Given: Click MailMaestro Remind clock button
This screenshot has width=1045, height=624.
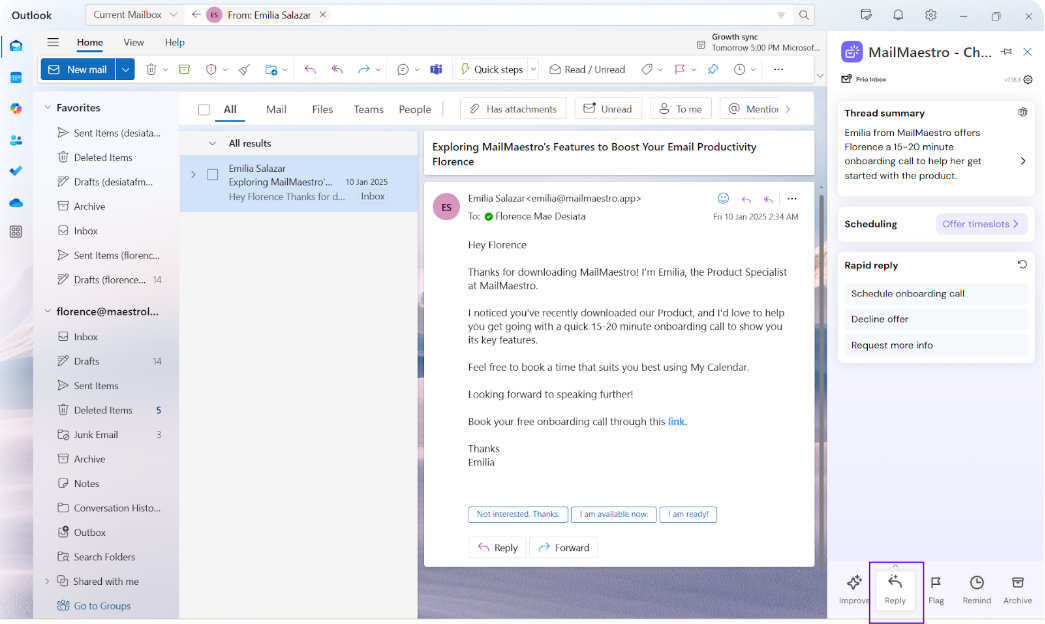Looking at the screenshot, I should pos(976,589).
